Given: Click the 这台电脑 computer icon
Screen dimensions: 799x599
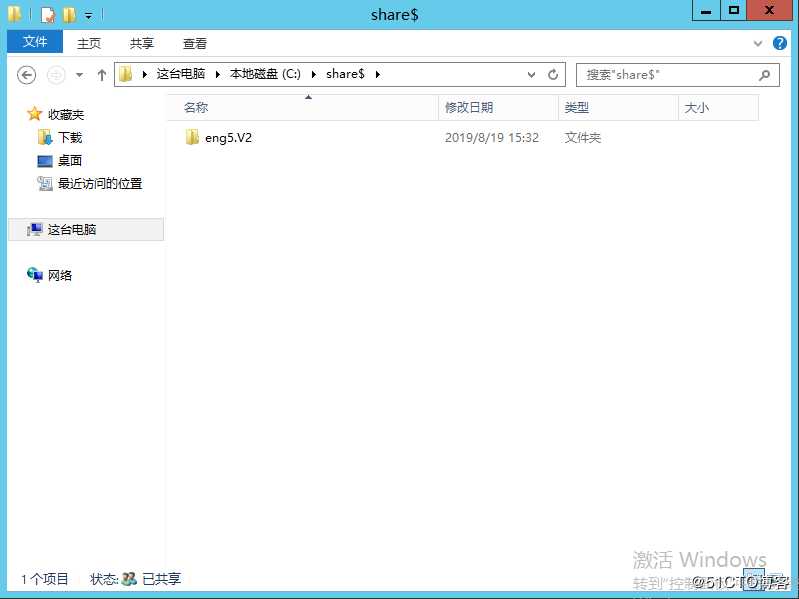Looking at the screenshot, I should [x=35, y=230].
